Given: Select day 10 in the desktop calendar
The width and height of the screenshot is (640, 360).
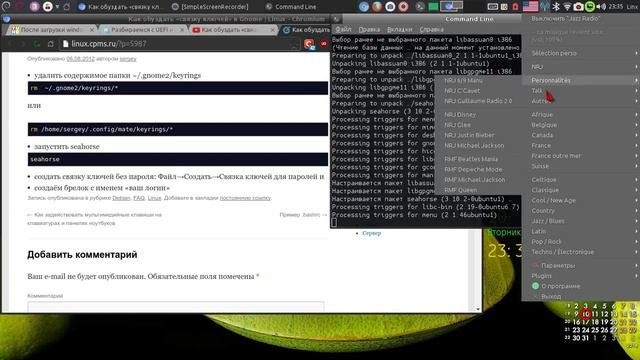Looking at the screenshot, I should click(586, 314).
